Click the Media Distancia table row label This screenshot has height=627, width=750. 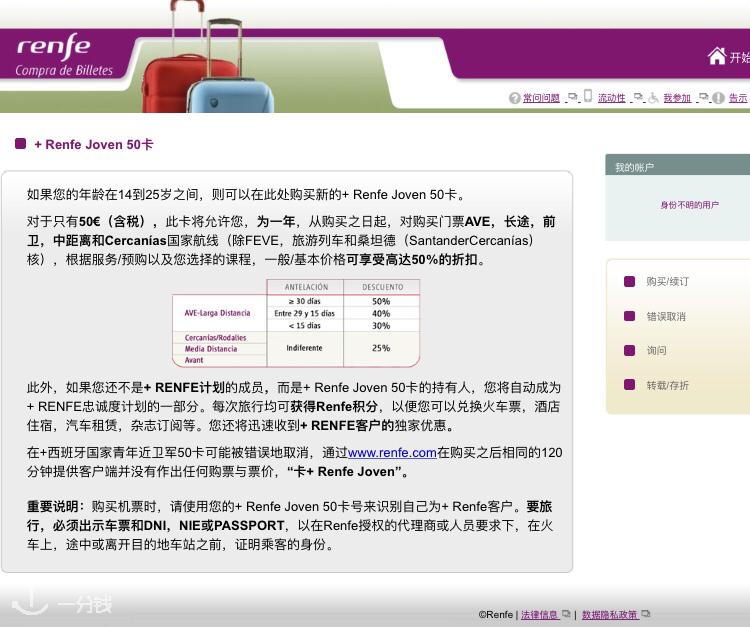tap(211, 349)
